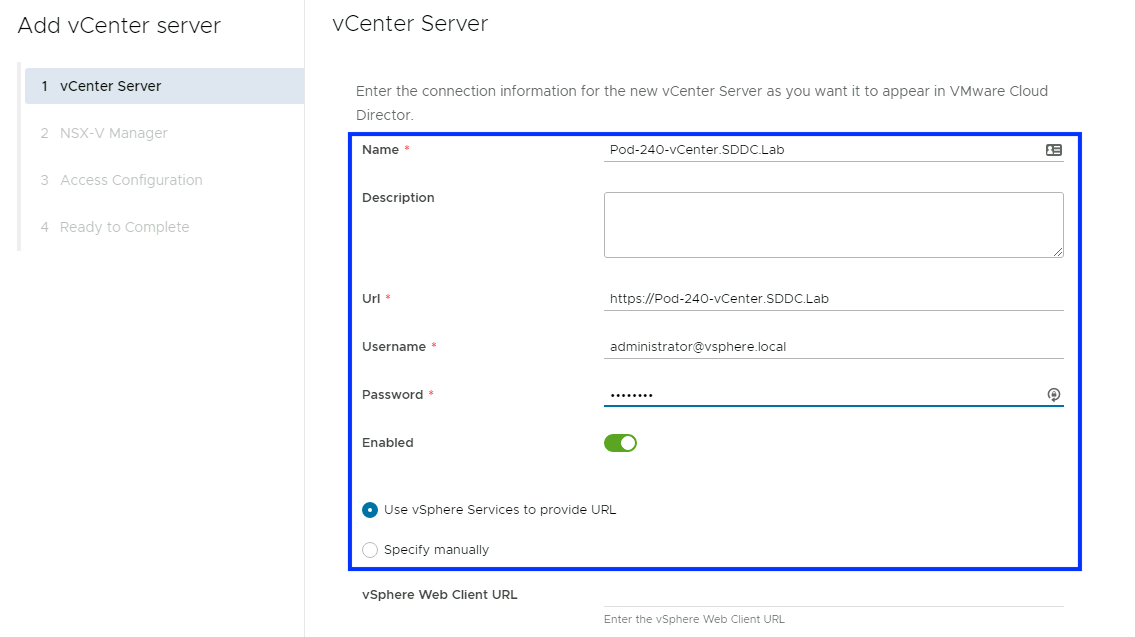Click the Username field with administrator@vsphere.local
This screenshot has width=1135, height=637.
(832, 346)
